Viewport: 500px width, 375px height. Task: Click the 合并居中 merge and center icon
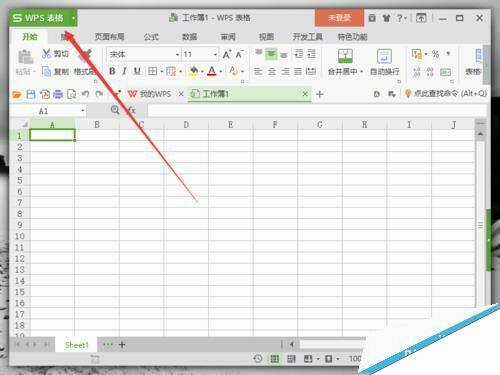(x=345, y=56)
